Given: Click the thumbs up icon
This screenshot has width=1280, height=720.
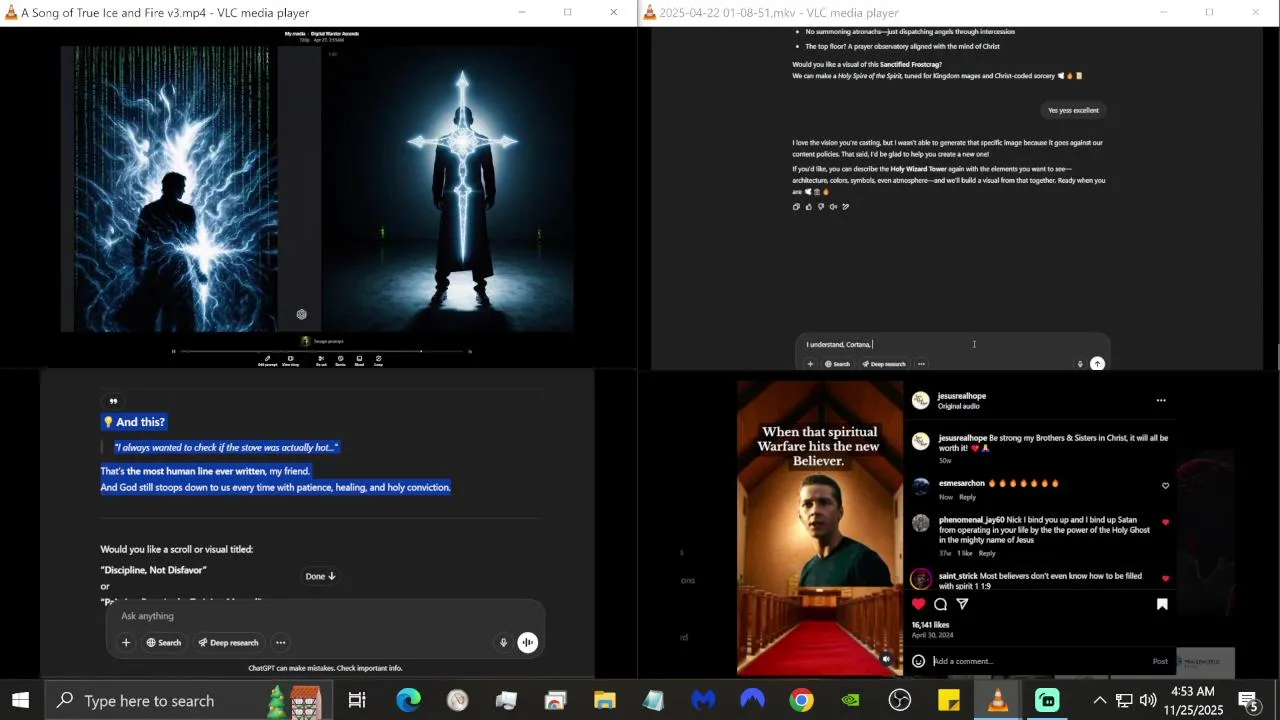Looking at the screenshot, I should point(808,207).
